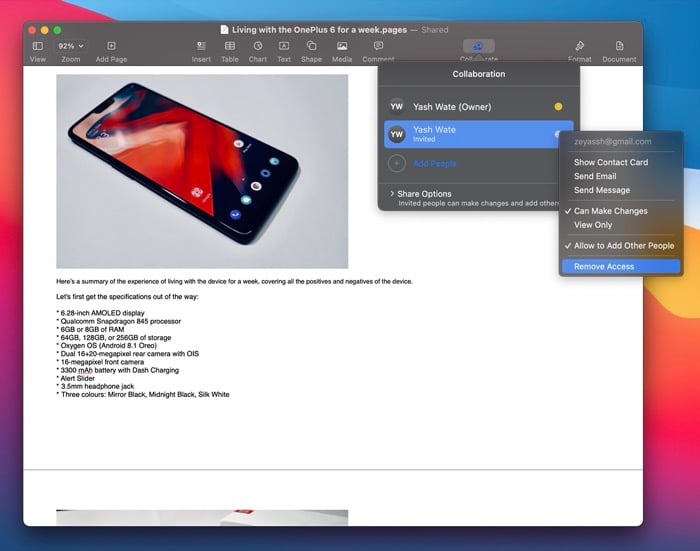Add a Comment from the toolbar
Screen dimensions: 700x551
tap(379, 46)
